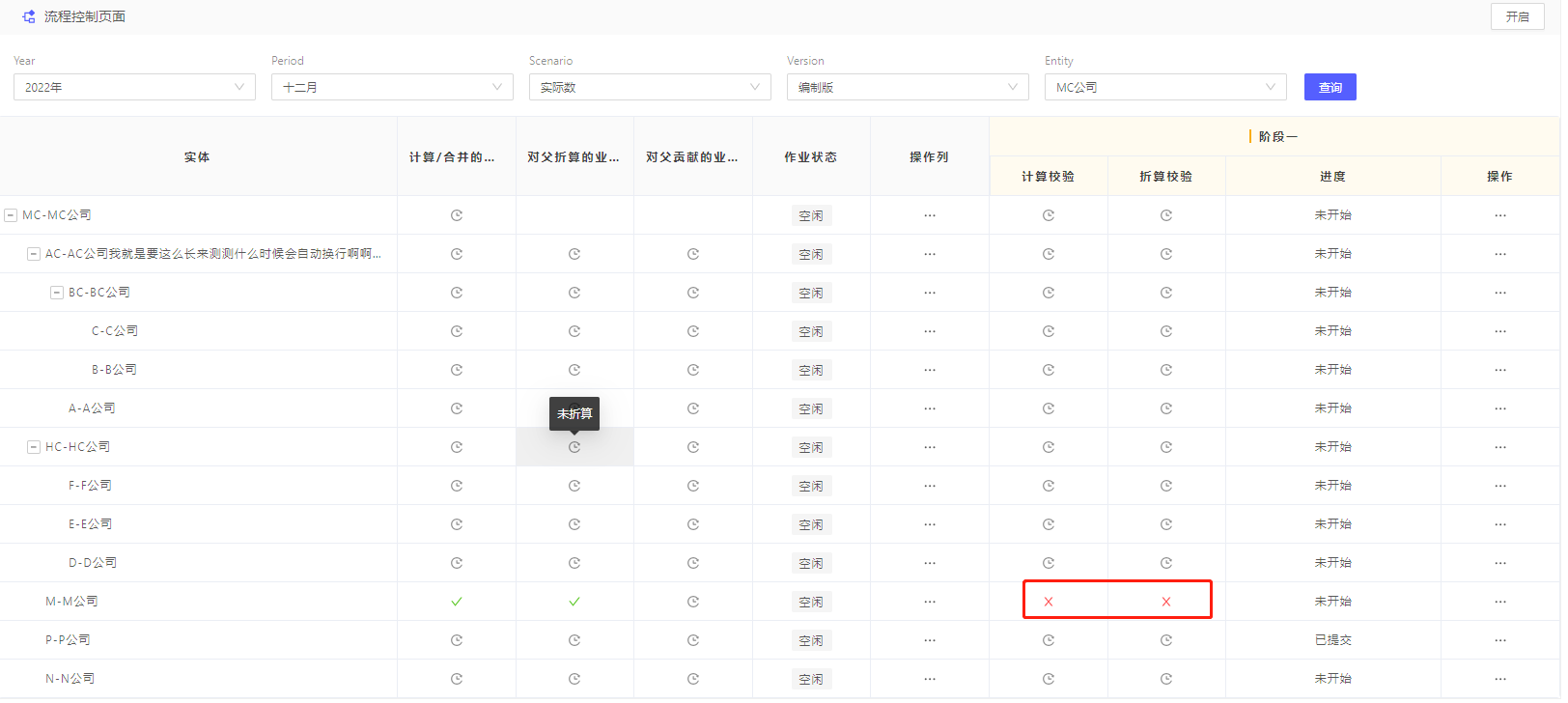The height and width of the screenshot is (703, 1568).
Task: Click MC-MC公司 计算/合并 status clock icon
Action: click(x=457, y=215)
